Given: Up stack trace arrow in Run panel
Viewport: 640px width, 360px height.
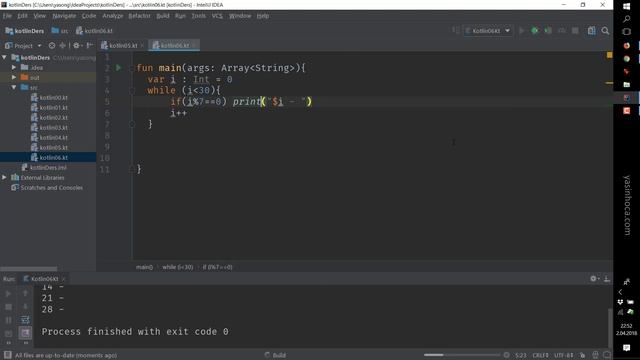Looking at the screenshot, I should (25, 293).
